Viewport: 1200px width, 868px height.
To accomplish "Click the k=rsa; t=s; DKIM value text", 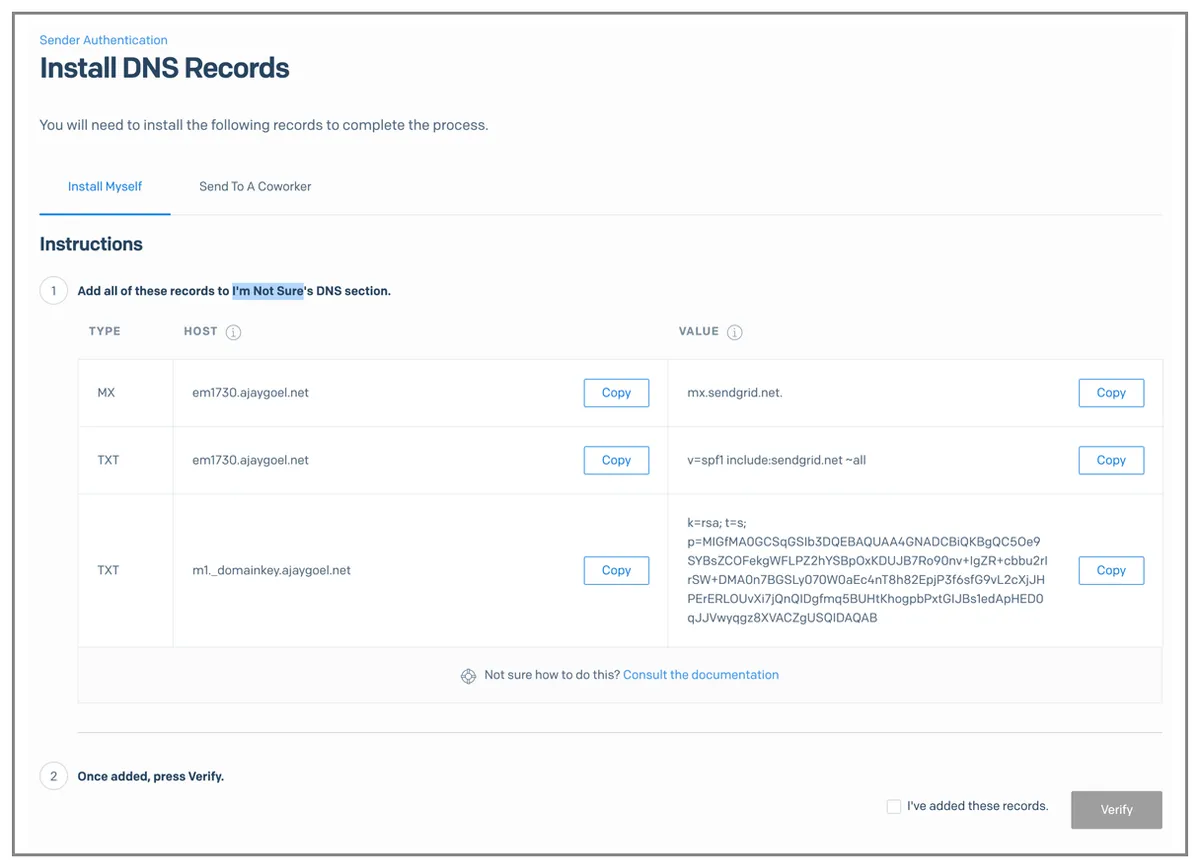I will pos(867,570).
